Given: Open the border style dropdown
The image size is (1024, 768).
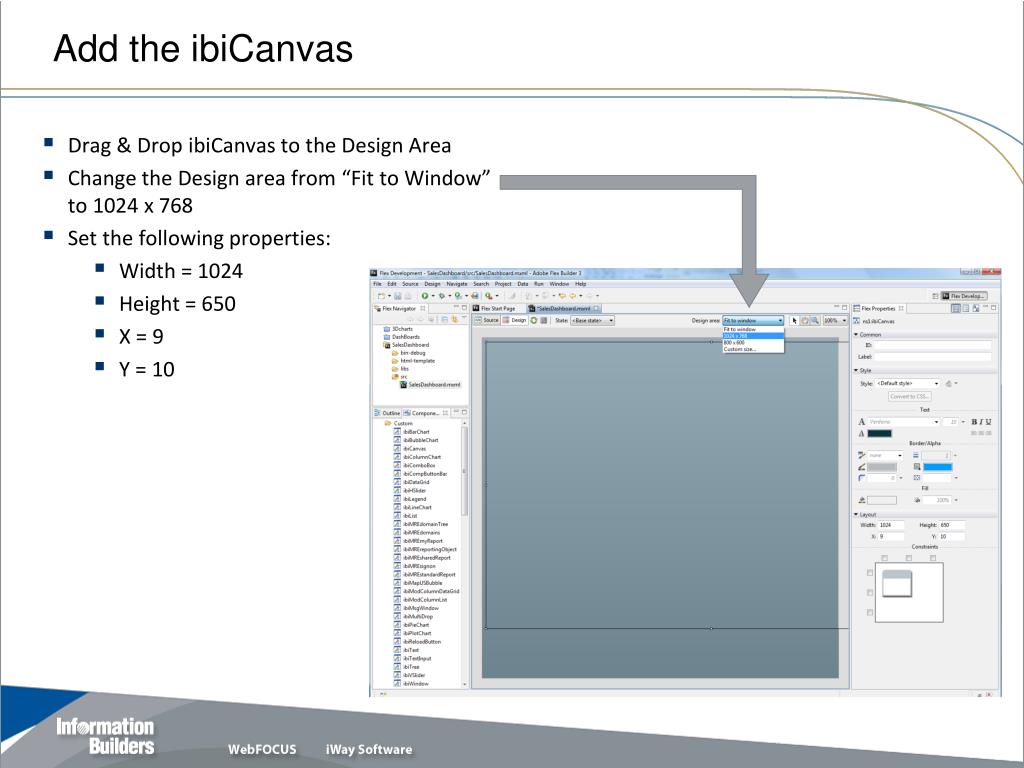Looking at the screenshot, I should pos(885,455).
